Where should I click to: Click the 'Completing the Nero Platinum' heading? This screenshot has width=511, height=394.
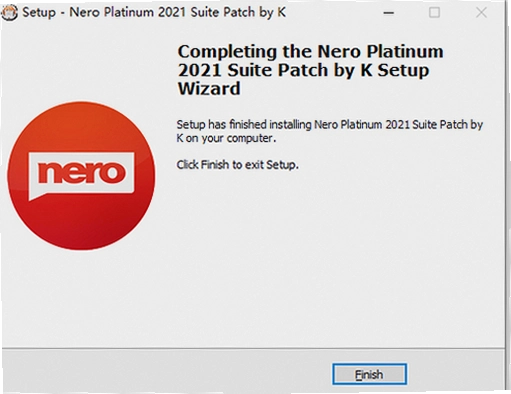tap(310, 70)
